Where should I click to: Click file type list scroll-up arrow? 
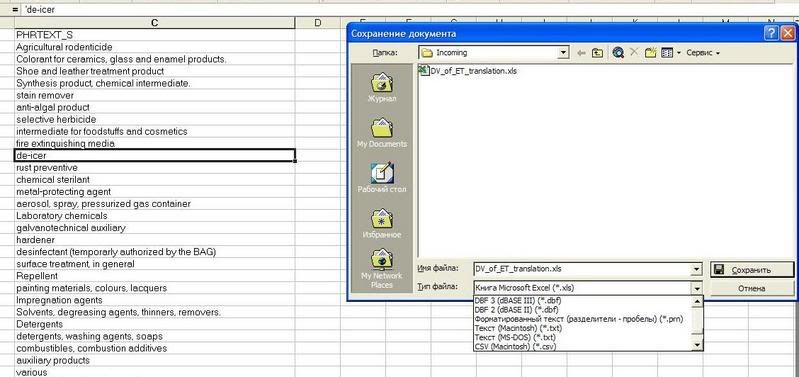coord(697,301)
